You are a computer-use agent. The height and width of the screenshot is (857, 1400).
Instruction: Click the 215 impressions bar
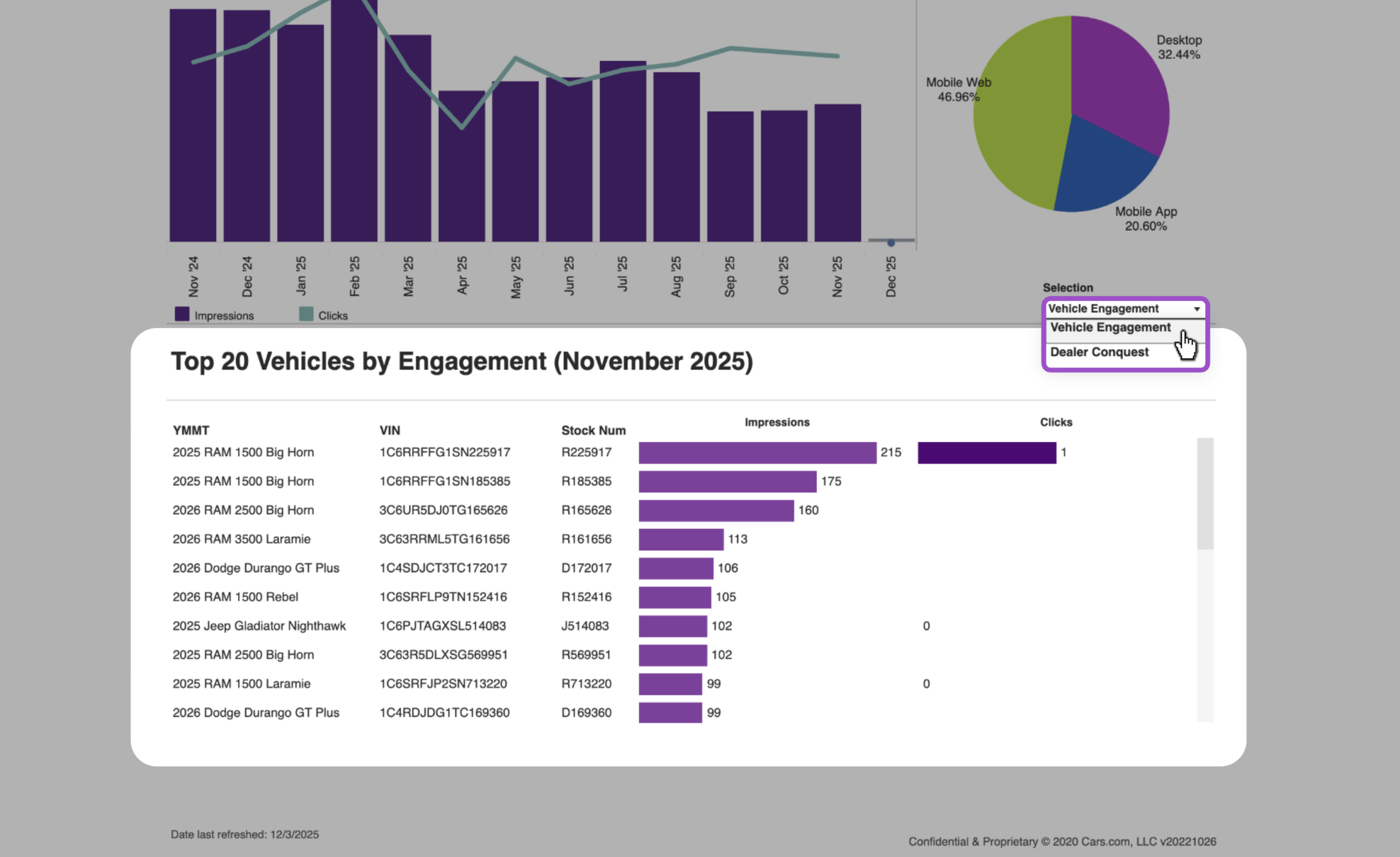point(757,453)
